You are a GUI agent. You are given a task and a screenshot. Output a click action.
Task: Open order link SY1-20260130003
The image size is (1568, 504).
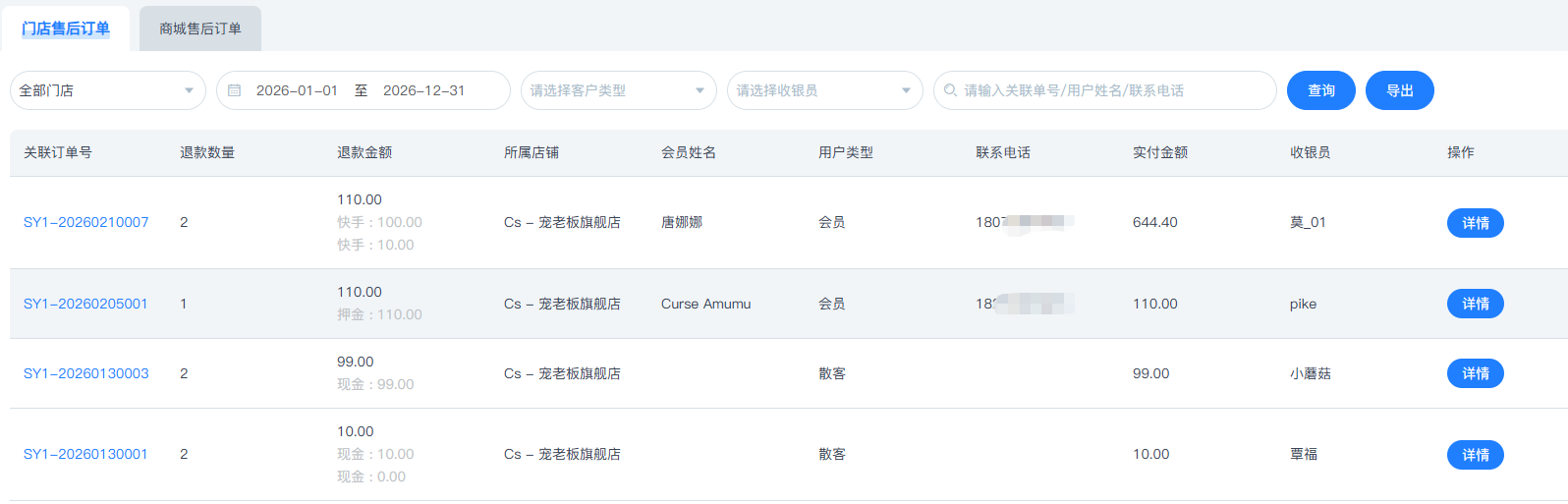point(86,373)
